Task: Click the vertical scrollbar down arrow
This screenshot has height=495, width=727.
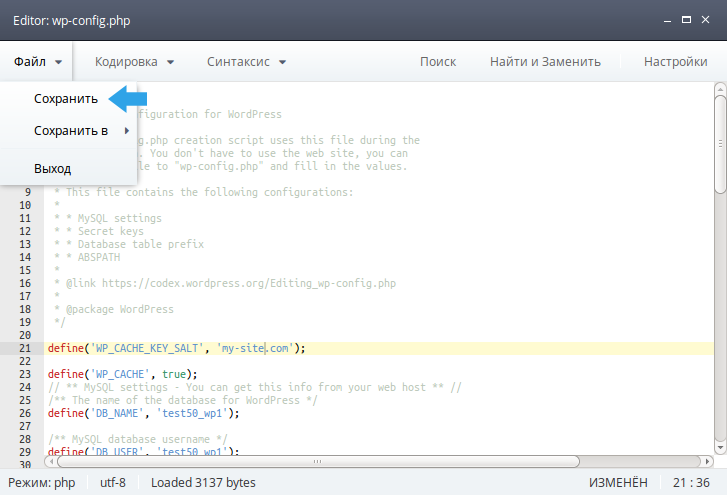Action: pyautogui.click(x=720, y=447)
